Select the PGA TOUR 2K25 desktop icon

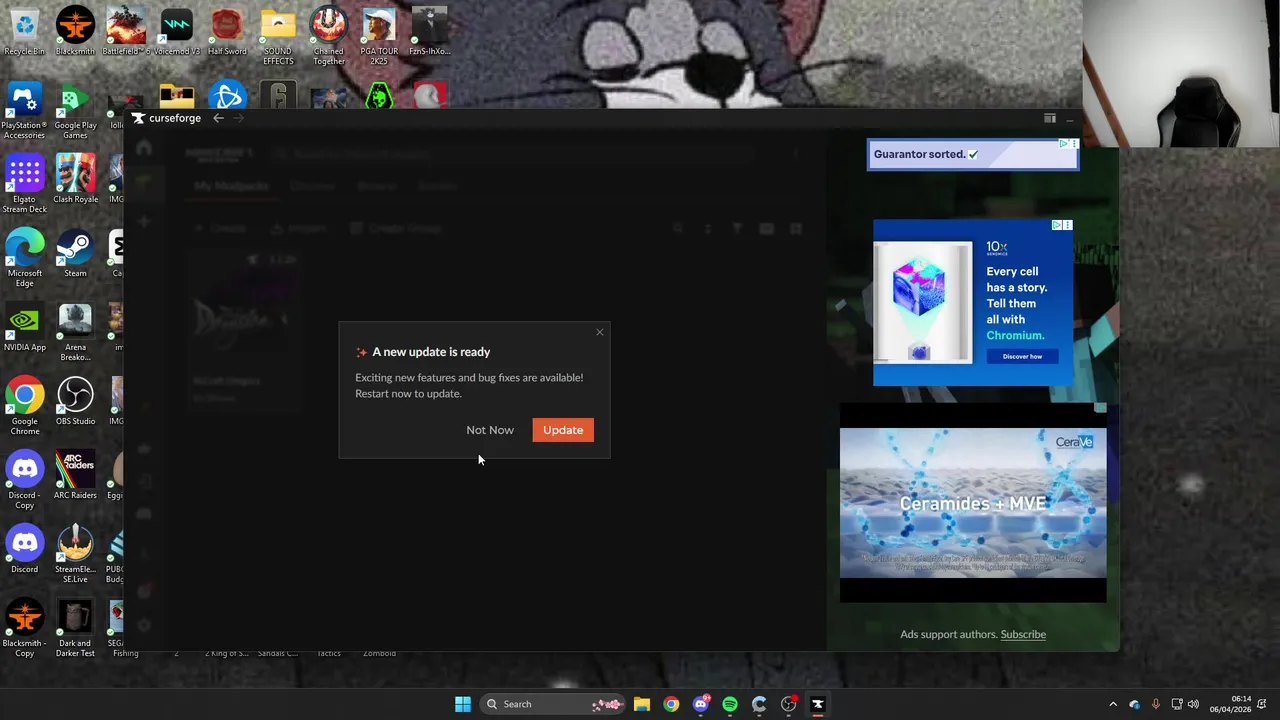[379, 38]
